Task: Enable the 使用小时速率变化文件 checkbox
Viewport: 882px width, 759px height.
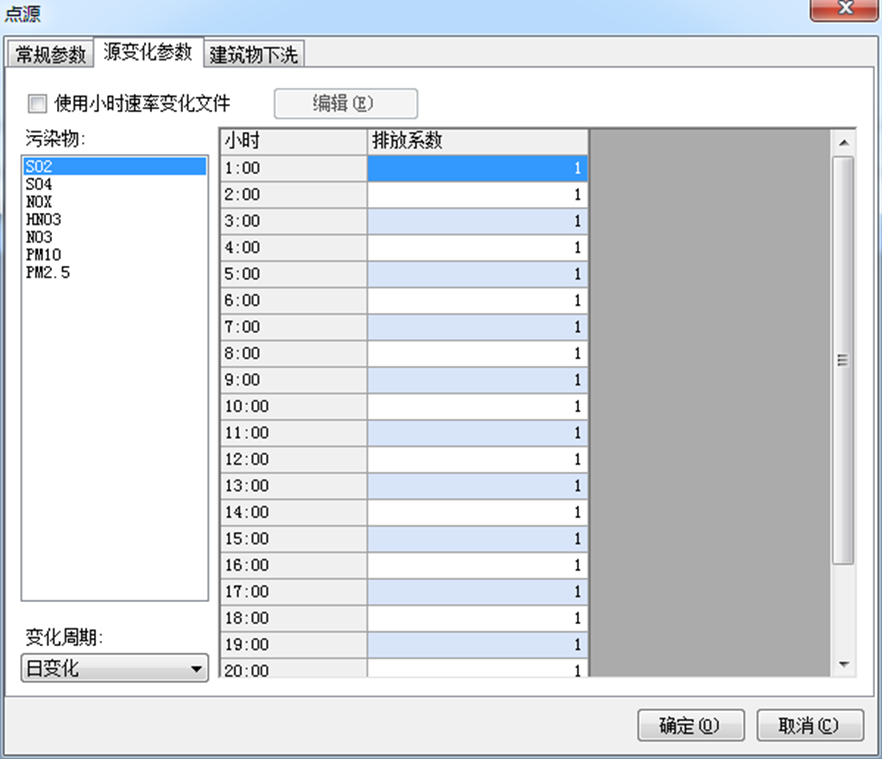Action: [38, 103]
